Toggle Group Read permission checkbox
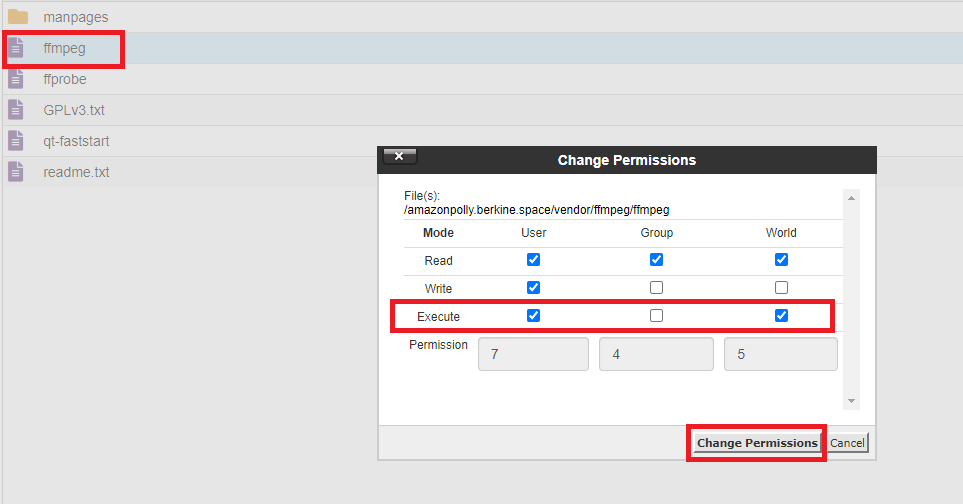This screenshot has width=963, height=504. tap(656, 260)
